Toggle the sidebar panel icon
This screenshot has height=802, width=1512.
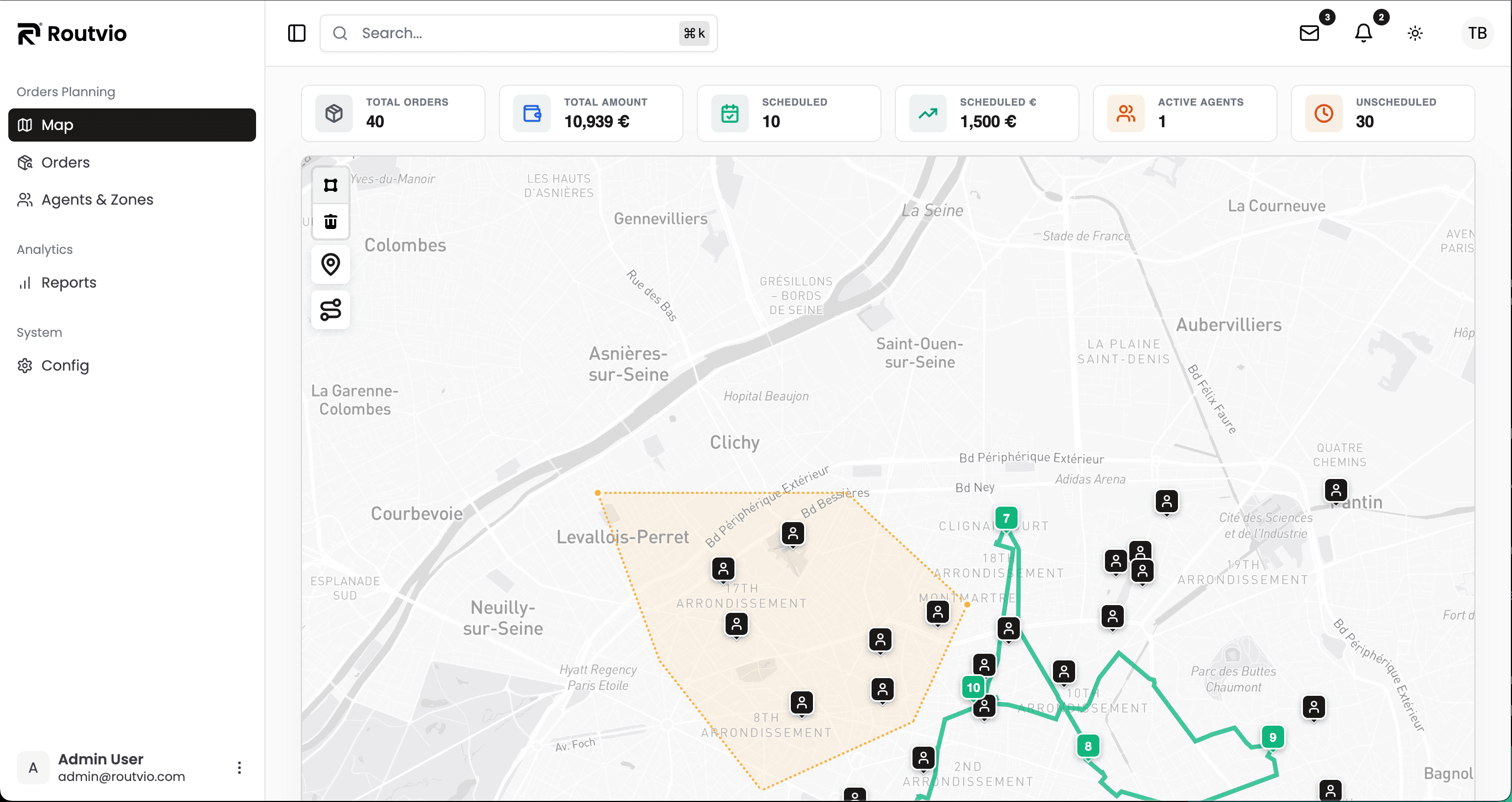296,33
